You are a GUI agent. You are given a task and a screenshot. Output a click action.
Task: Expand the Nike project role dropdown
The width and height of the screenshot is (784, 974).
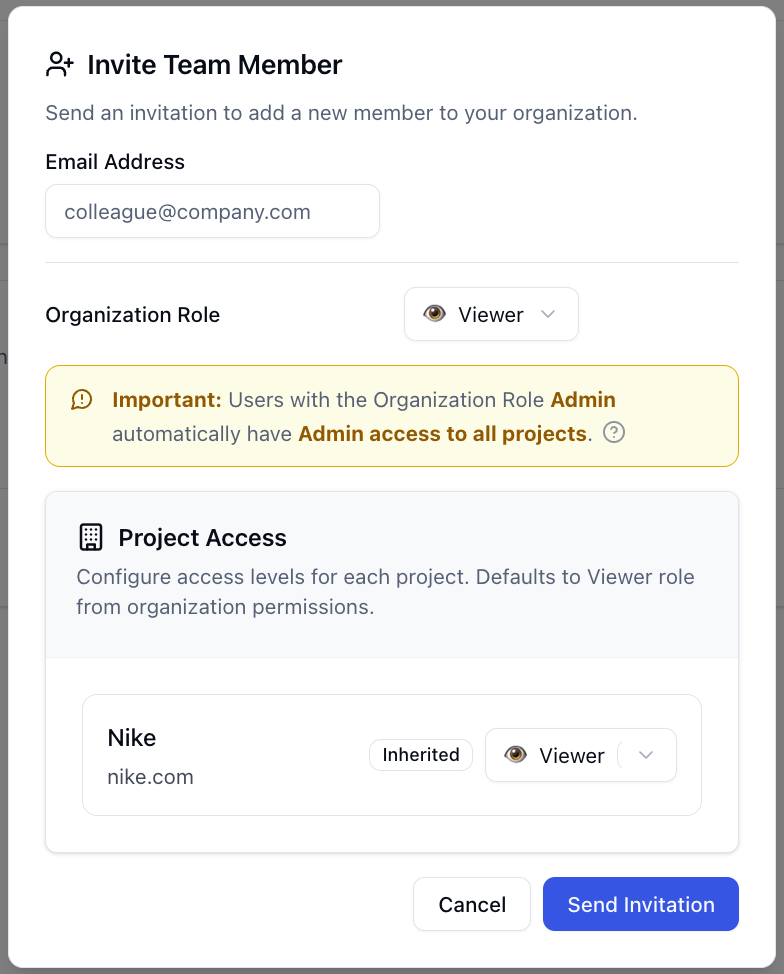point(580,756)
